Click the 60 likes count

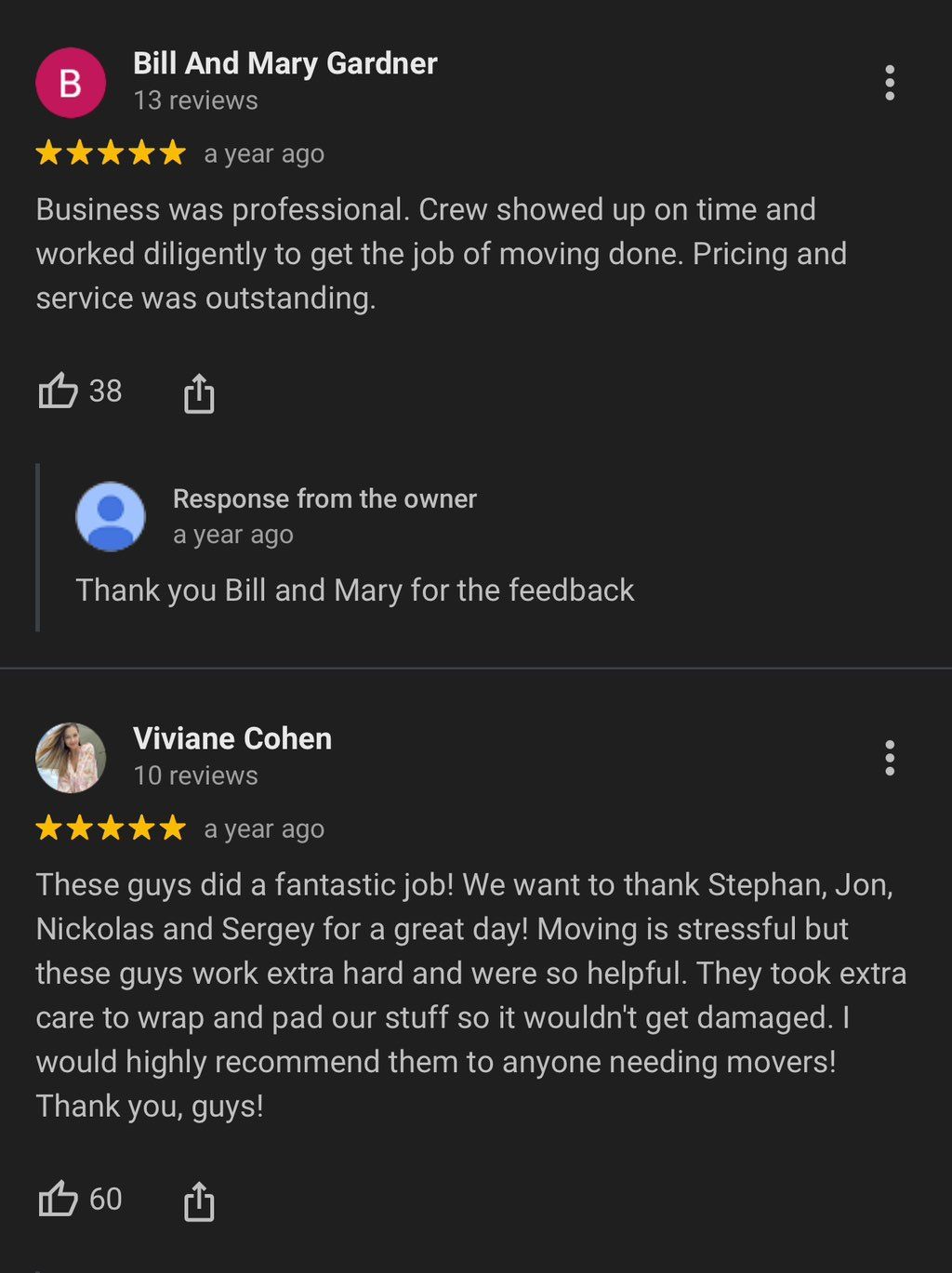tap(106, 1200)
